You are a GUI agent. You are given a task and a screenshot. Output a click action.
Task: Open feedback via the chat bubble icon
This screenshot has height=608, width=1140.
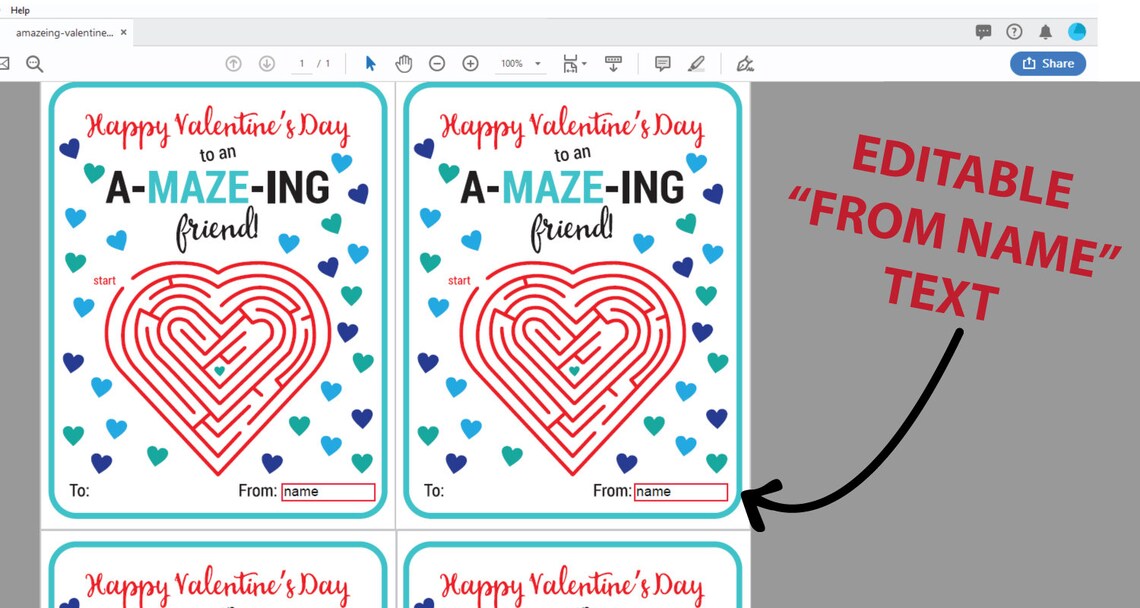point(983,31)
